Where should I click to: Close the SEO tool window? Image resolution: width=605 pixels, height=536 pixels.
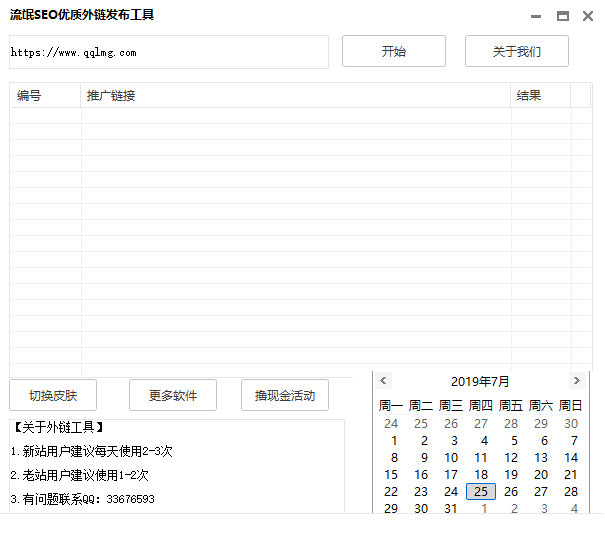coord(588,16)
